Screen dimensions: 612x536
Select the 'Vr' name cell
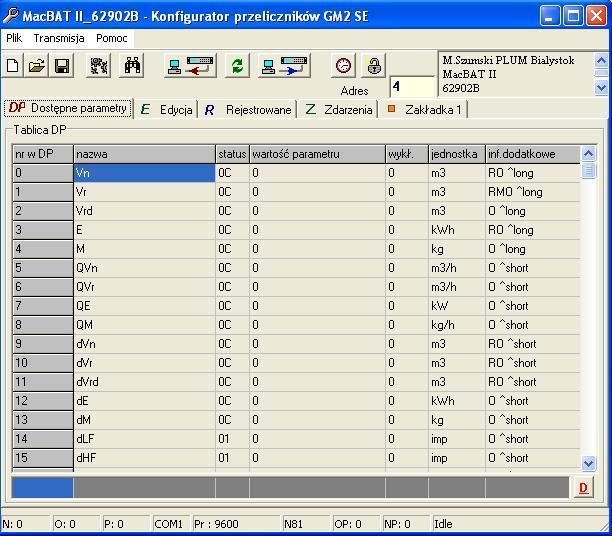click(144, 192)
